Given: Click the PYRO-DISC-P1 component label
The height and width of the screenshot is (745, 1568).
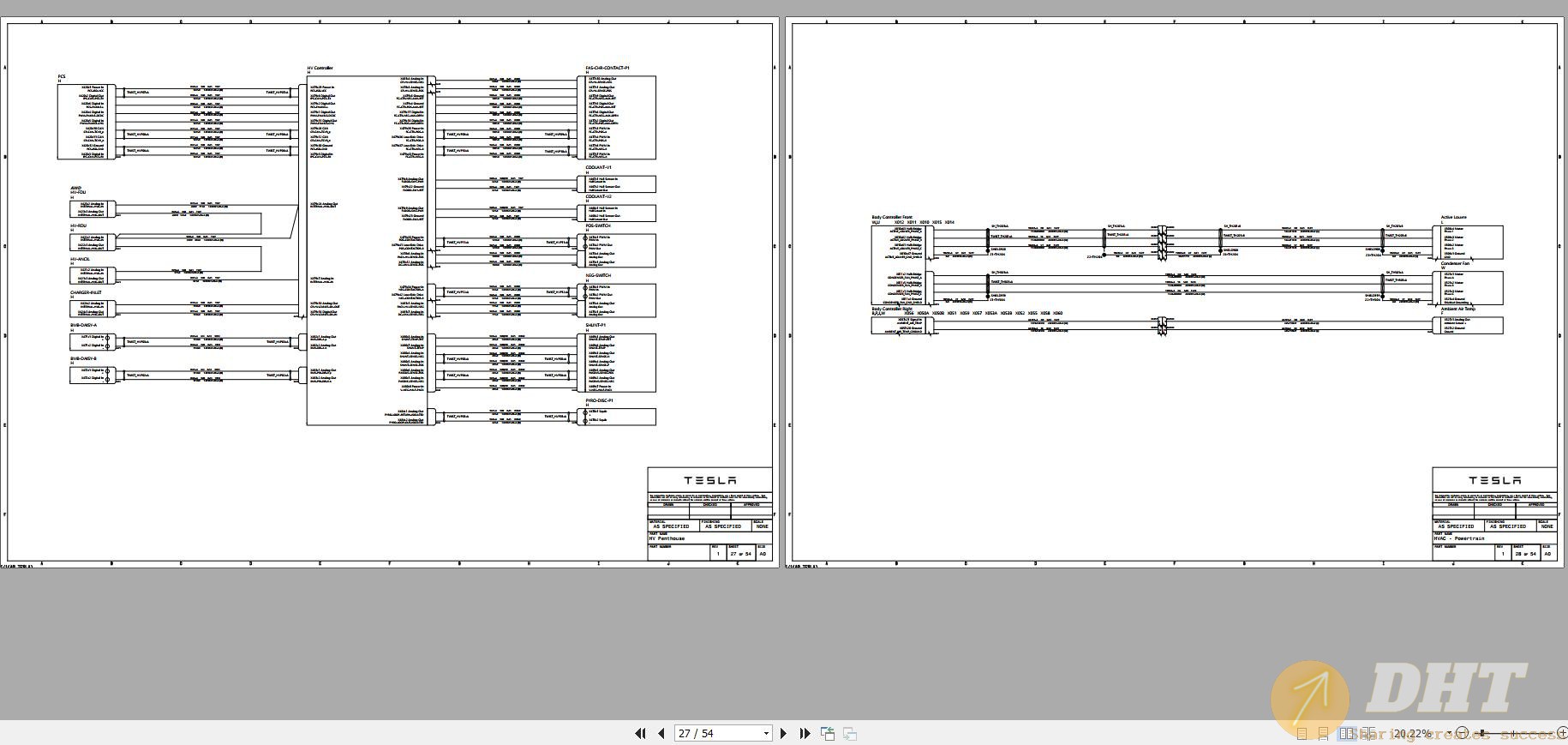Looking at the screenshot, I should (x=600, y=400).
